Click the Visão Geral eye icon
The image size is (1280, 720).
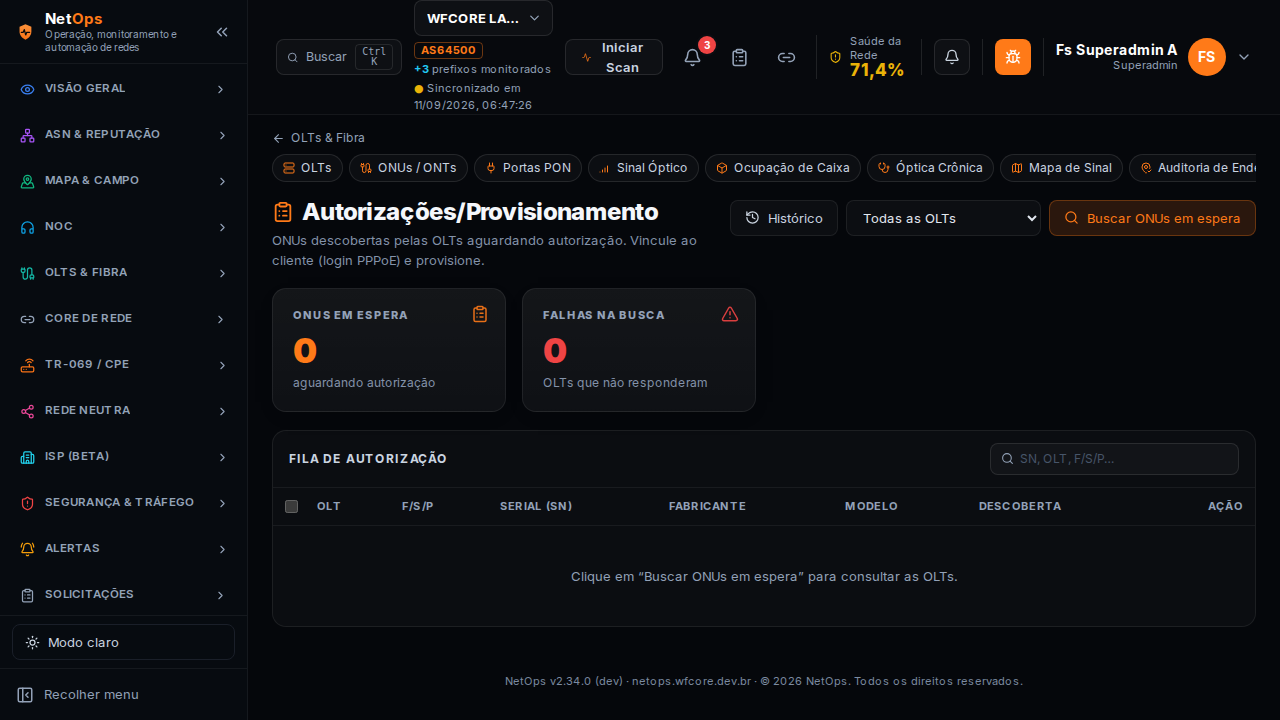click(x=28, y=89)
